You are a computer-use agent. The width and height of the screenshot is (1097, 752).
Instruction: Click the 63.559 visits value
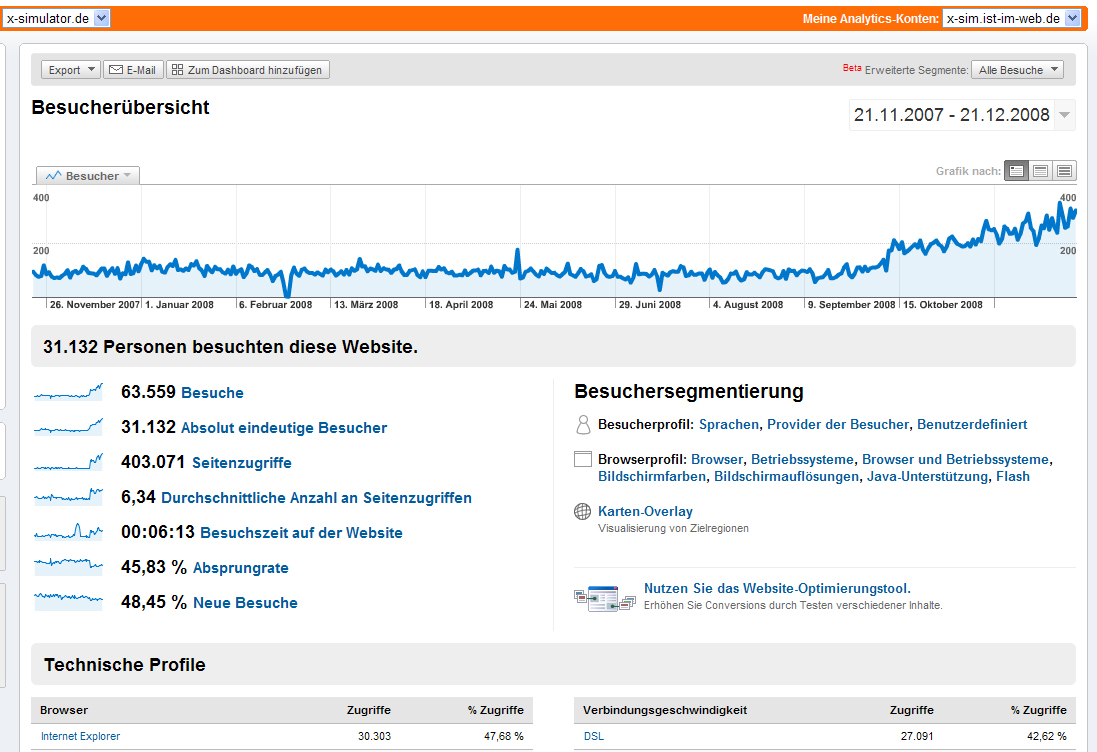pyautogui.click(x=148, y=392)
